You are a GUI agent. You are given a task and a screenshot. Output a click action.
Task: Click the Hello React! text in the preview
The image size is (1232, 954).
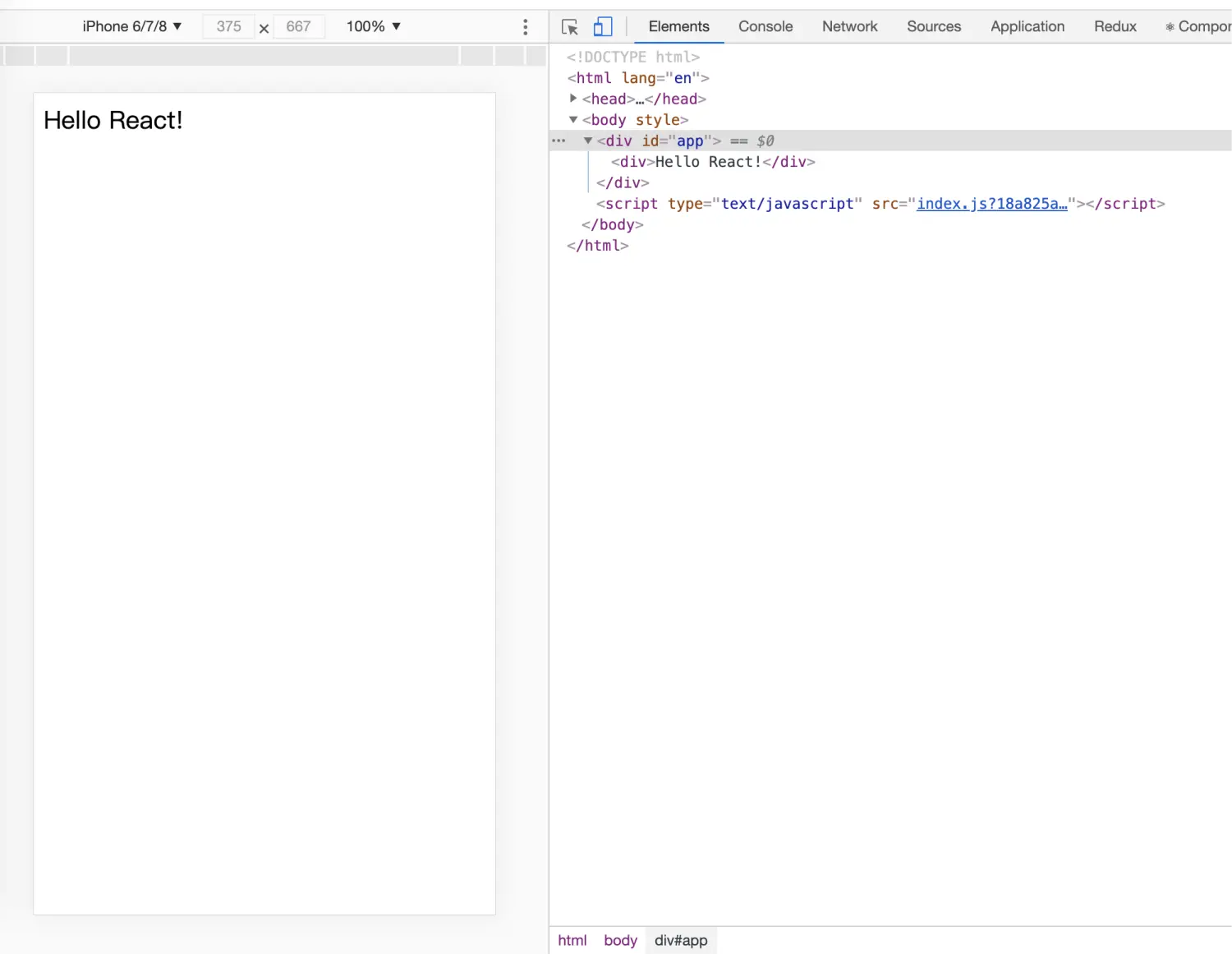coord(113,121)
